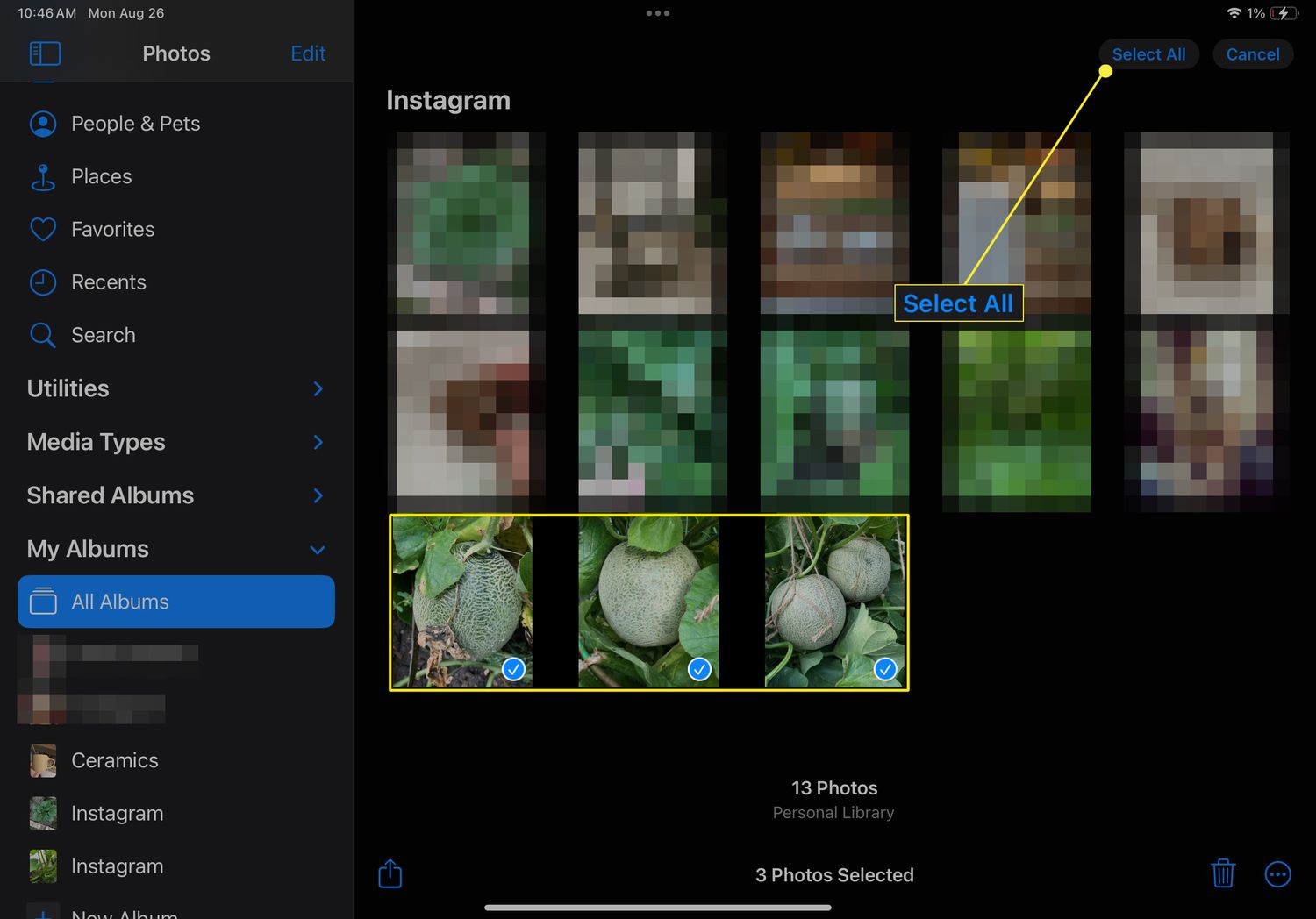
Task: Delete selected photos with trash icon
Action: click(1223, 873)
